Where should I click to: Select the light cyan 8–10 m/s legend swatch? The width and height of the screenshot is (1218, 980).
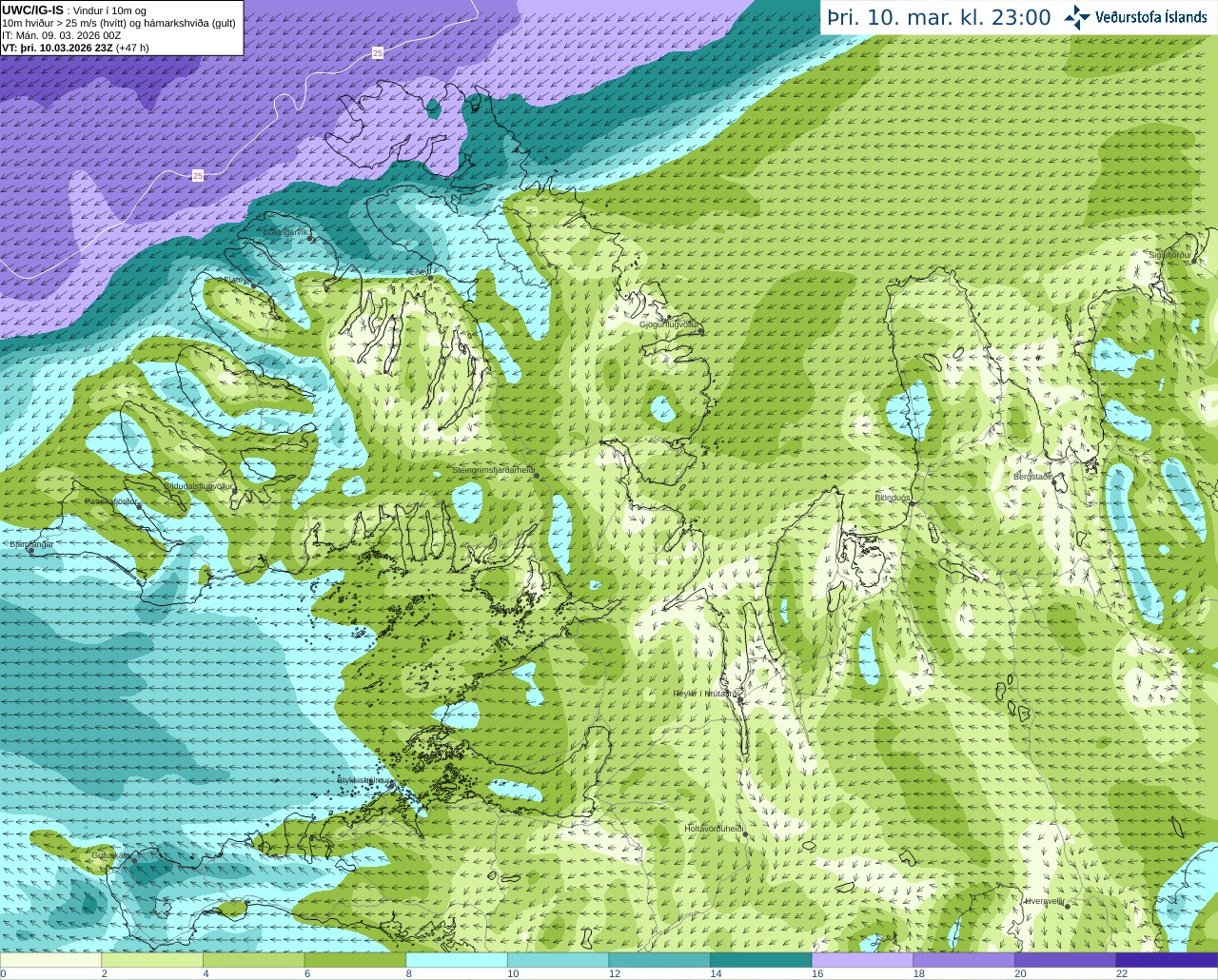(x=457, y=960)
